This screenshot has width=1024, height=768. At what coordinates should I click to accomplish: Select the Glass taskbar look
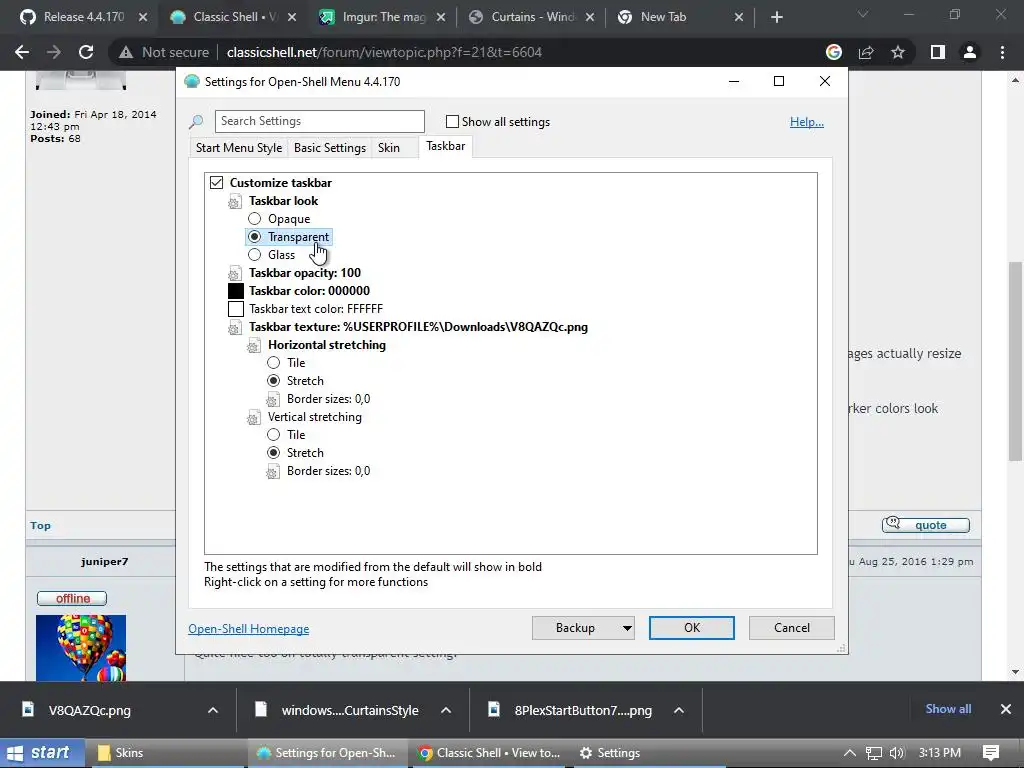(x=255, y=255)
